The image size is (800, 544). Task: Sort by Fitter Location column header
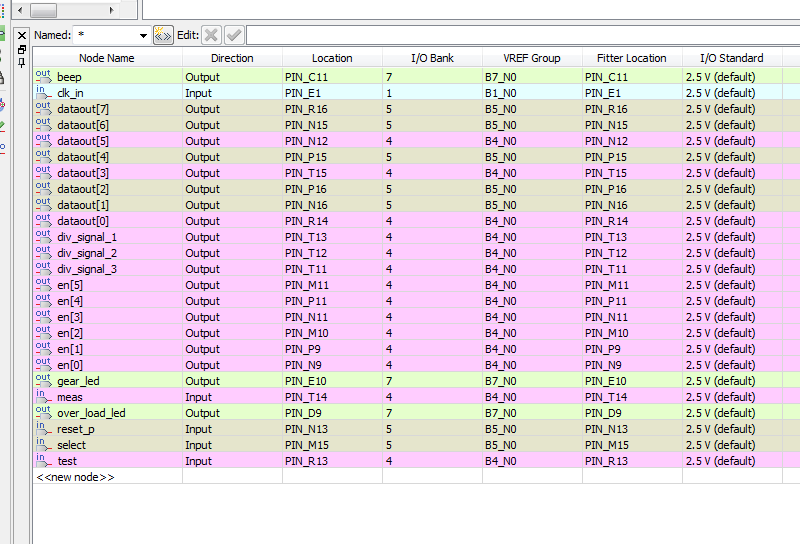(632, 58)
